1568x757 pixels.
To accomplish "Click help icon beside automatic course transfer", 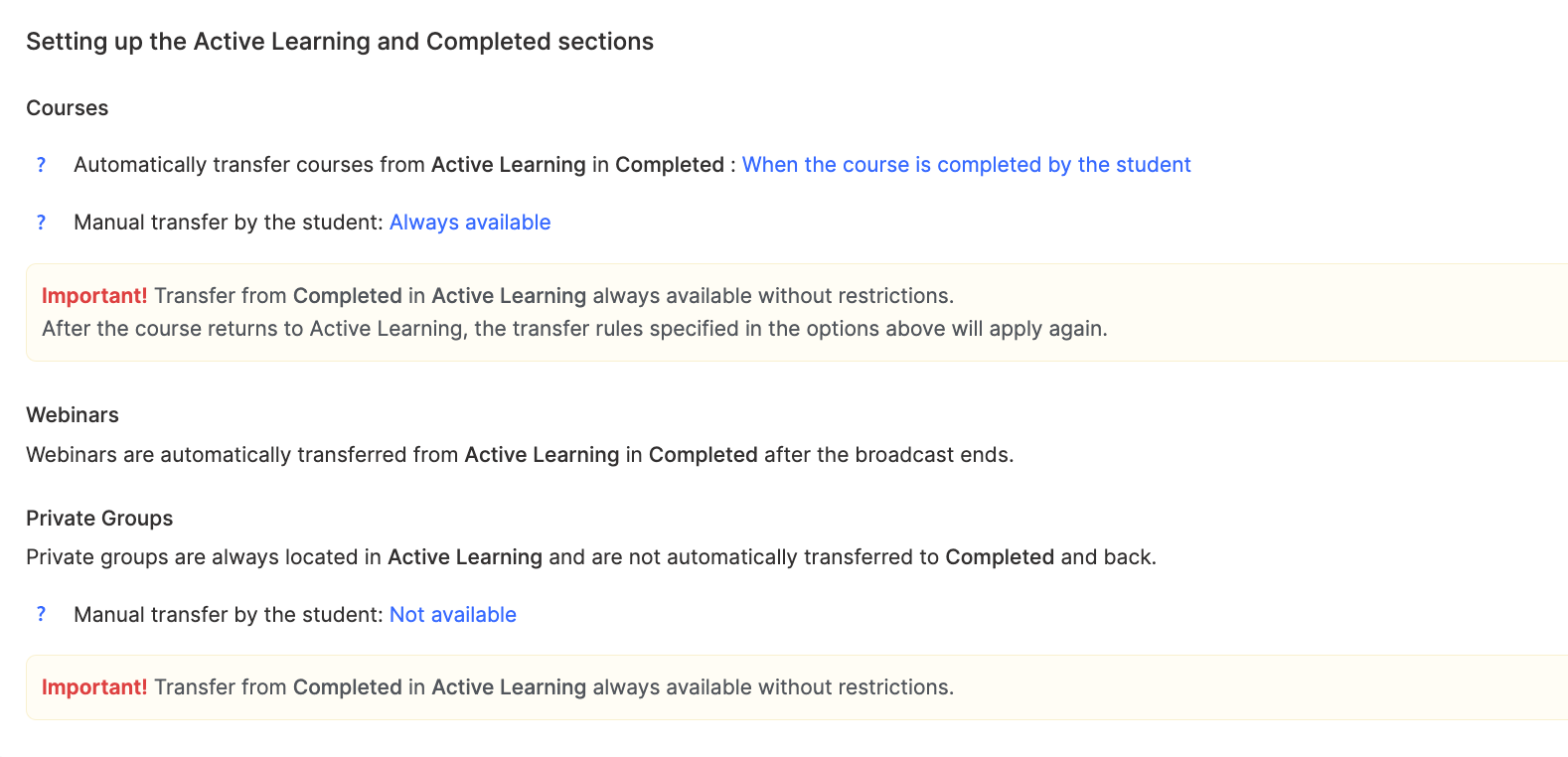I will pyautogui.click(x=41, y=165).
